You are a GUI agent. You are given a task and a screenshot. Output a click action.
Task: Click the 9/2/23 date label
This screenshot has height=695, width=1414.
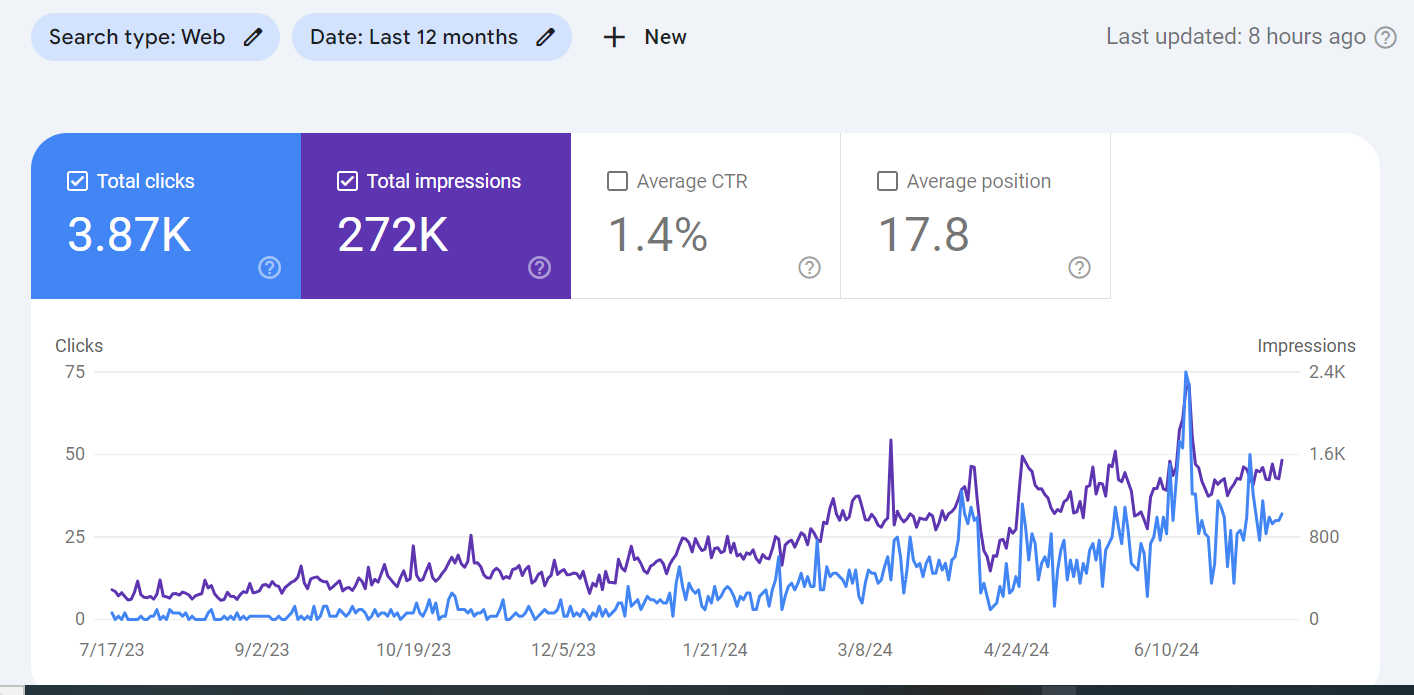coord(262,650)
